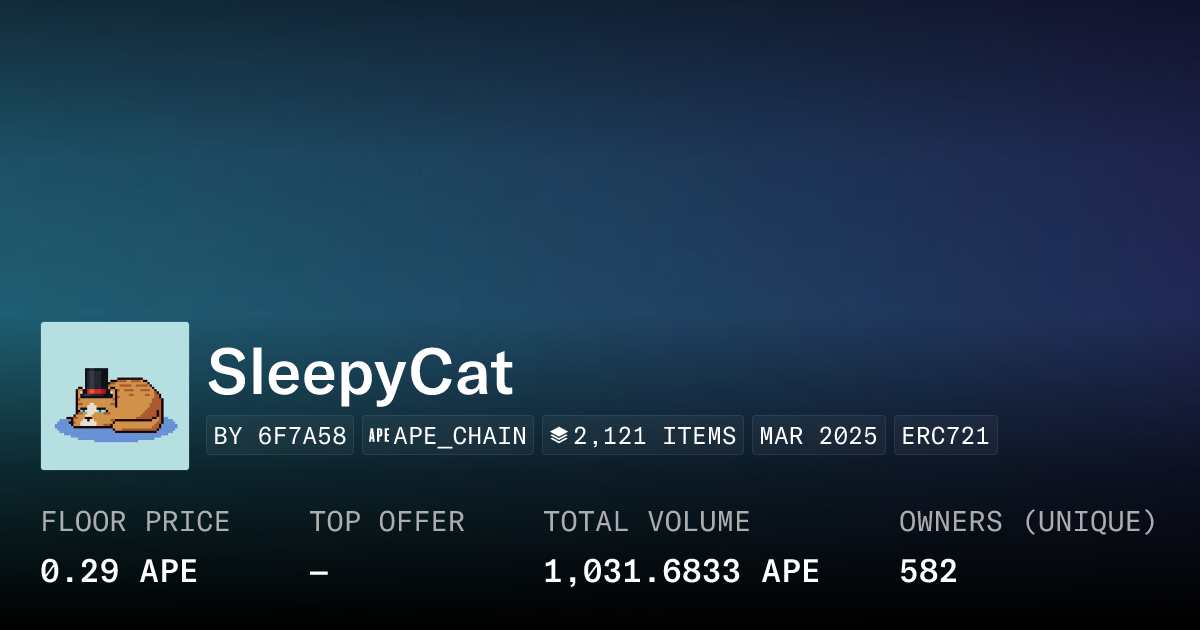Select the APE_CHAIN chain label
The image size is (1200, 630).
point(460,436)
